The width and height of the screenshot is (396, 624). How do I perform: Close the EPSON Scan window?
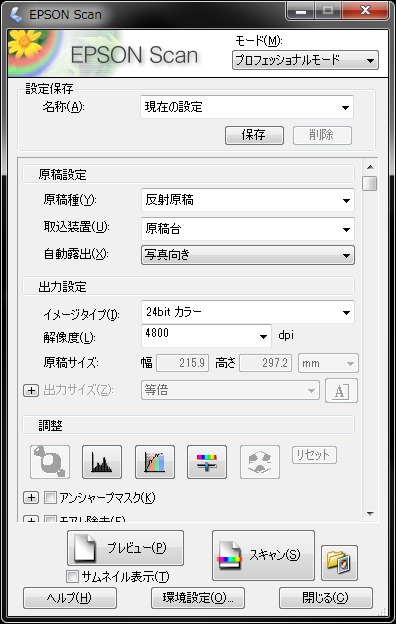click(x=365, y=12)
